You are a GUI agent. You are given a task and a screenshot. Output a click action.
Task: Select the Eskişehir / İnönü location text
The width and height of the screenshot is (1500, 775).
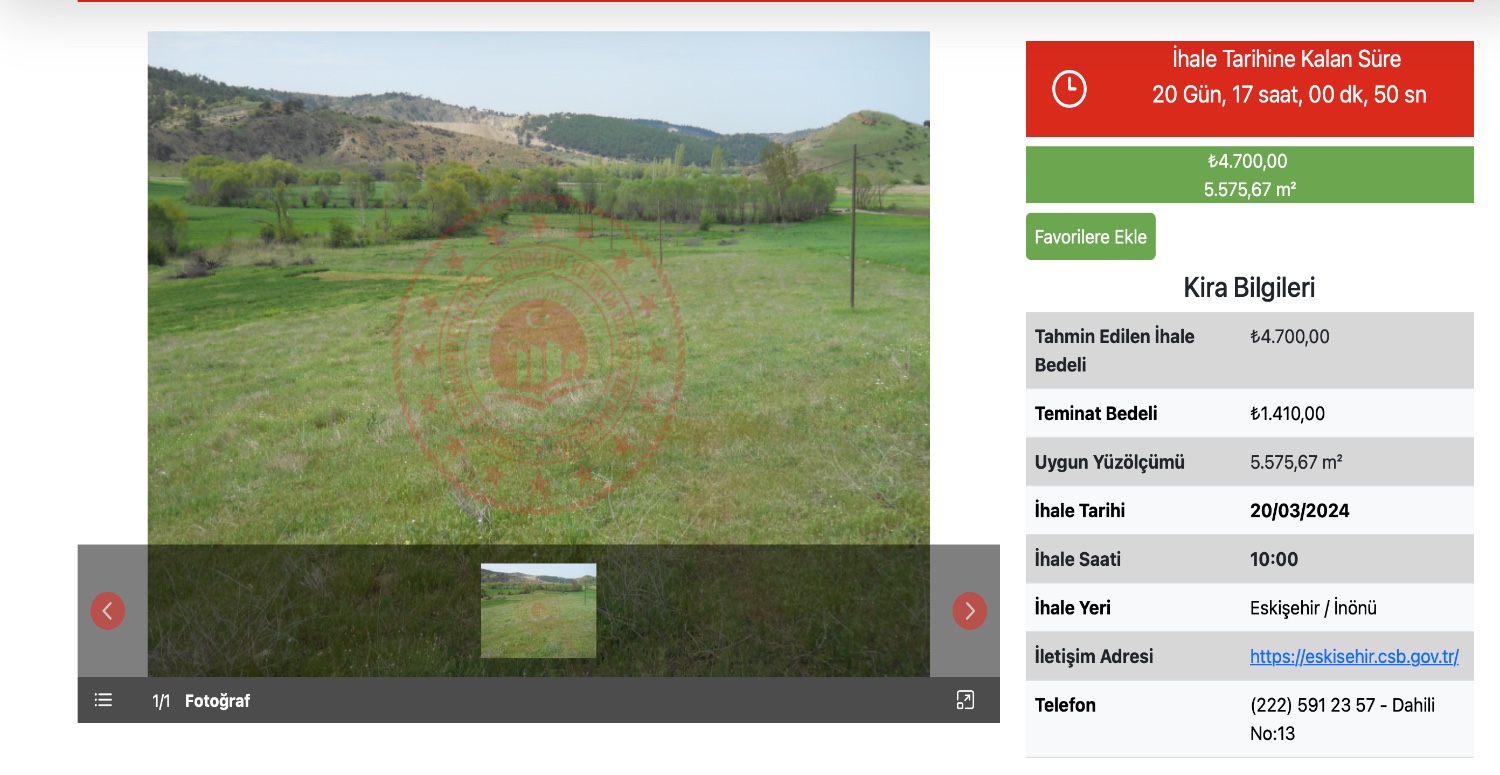(x=1312, y=608)
